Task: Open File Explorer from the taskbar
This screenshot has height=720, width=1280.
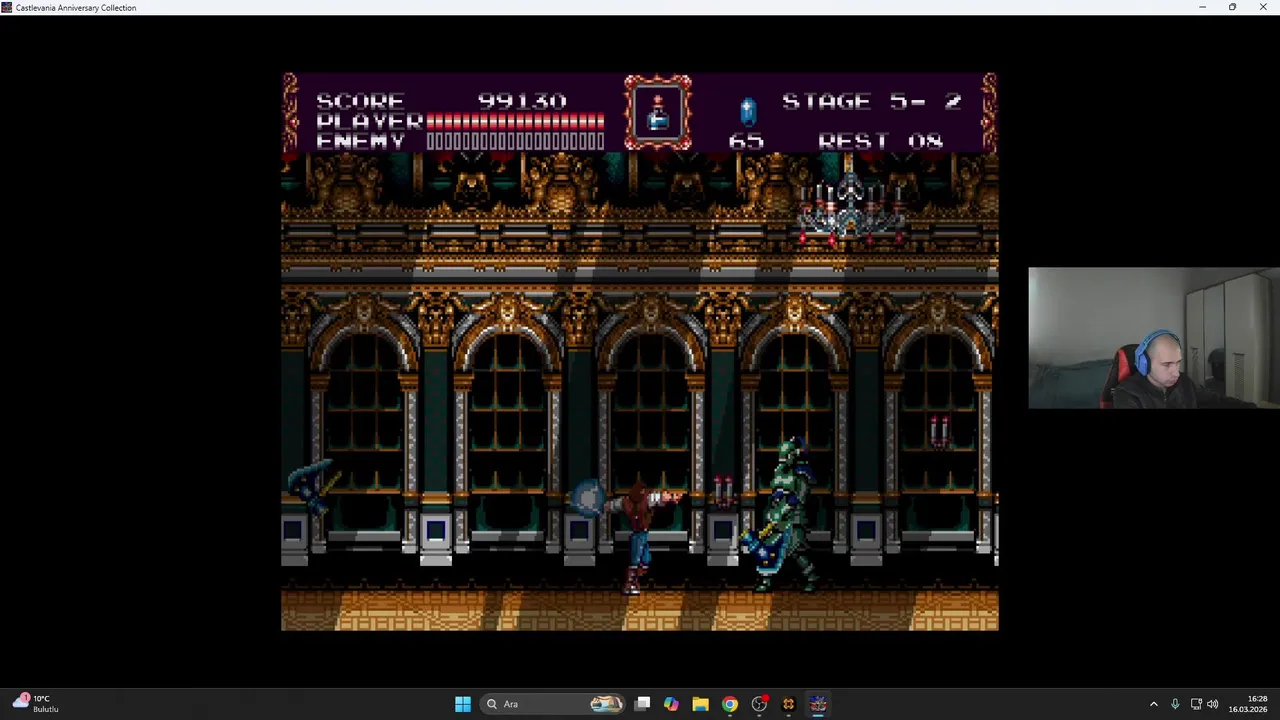Action: point(700,704)
